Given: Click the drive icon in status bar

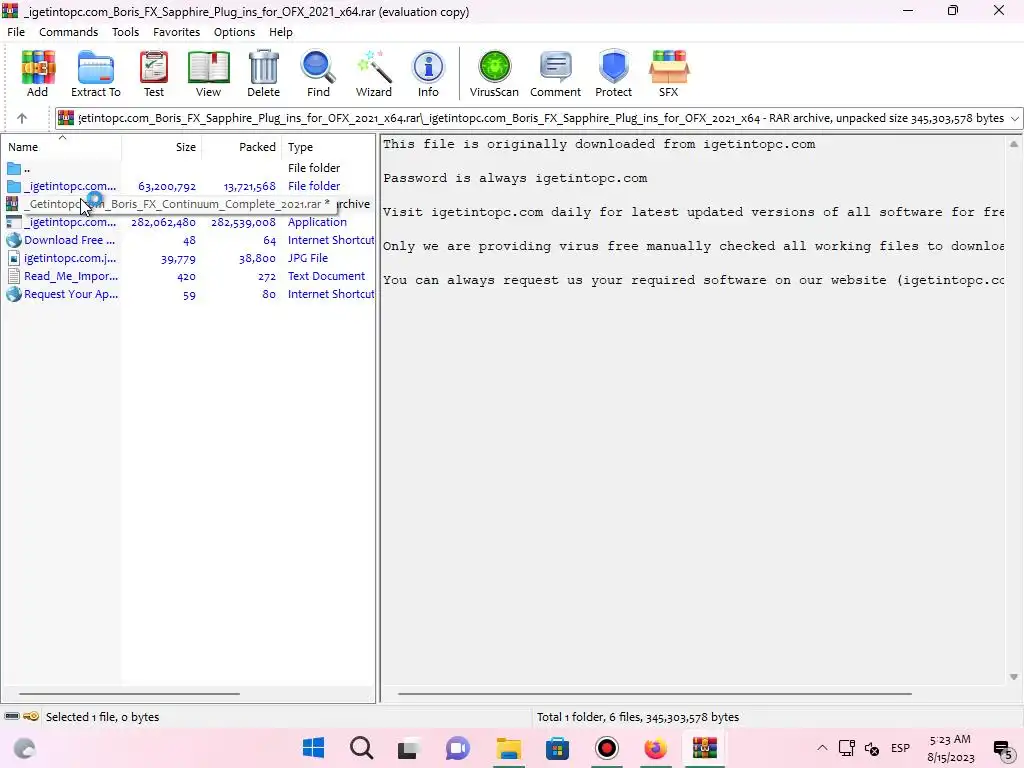Looking at the screenshot, I should (12, 716).
